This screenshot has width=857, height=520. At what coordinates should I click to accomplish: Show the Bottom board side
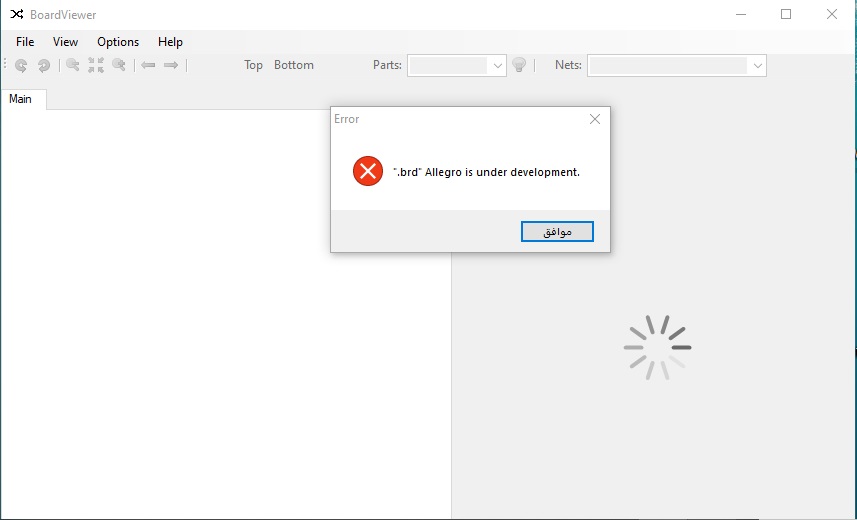click(294, 65)
